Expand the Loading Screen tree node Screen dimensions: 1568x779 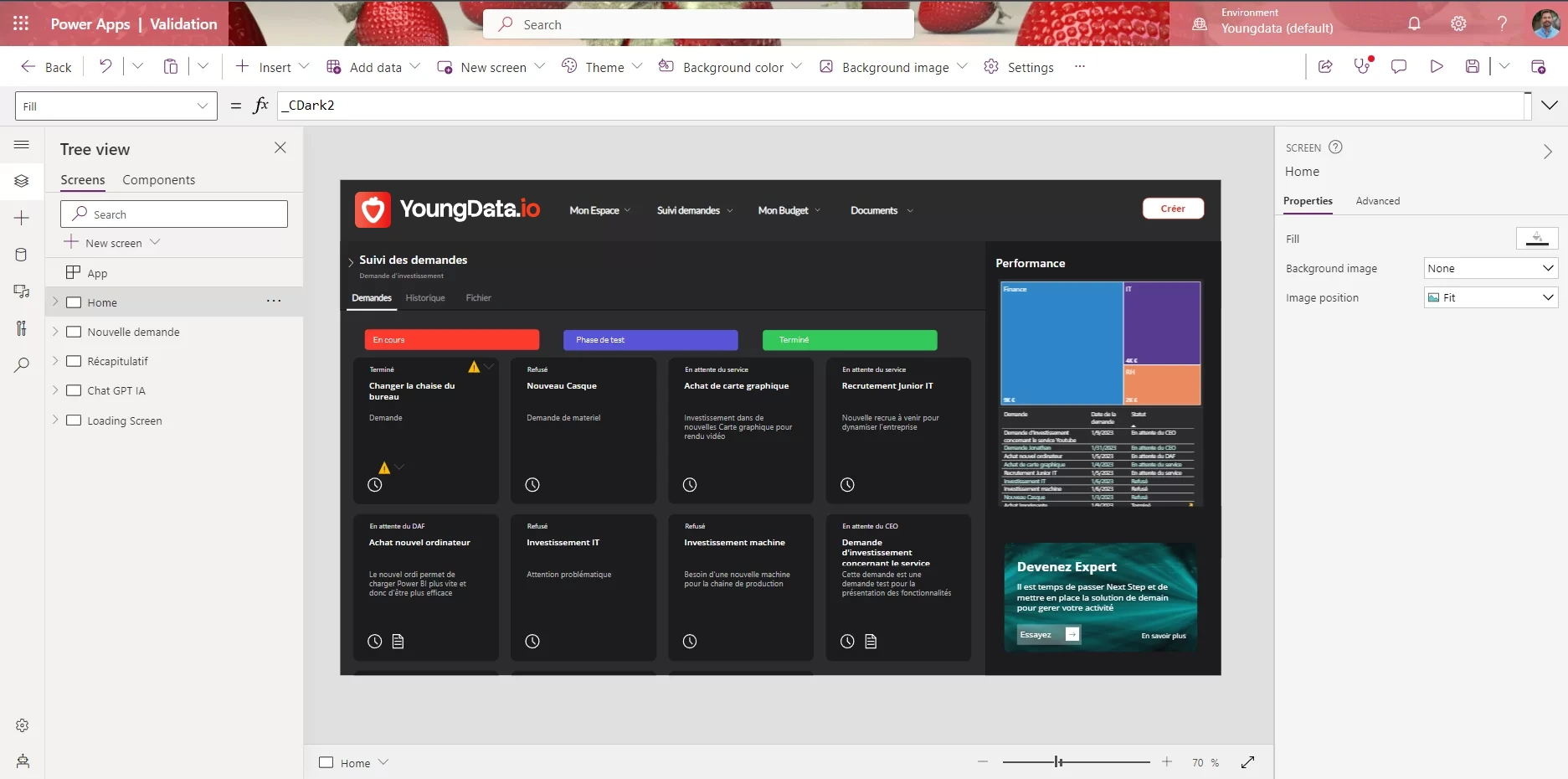click(55, 420)
